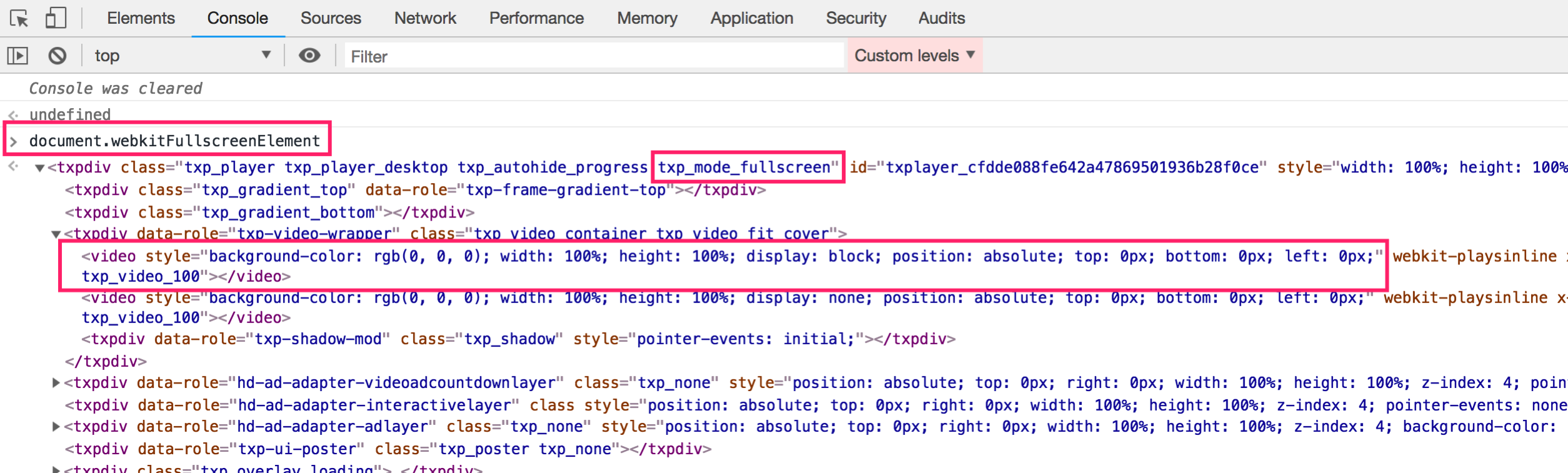Open the Network tab
Image resolution: width=1568 pixels, height=473 pixels.
point(425,18)
